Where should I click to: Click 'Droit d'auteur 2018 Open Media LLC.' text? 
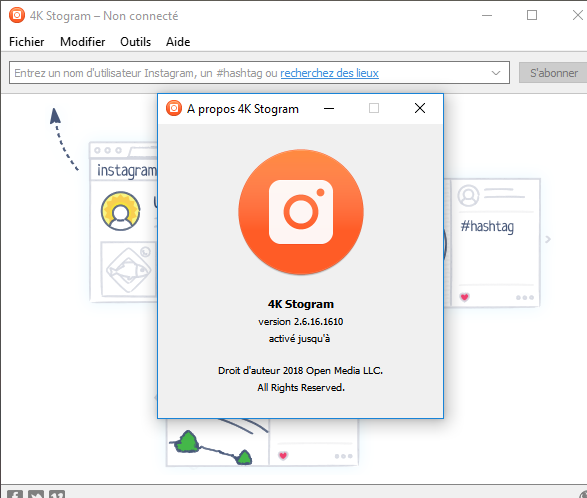(301, 371)
